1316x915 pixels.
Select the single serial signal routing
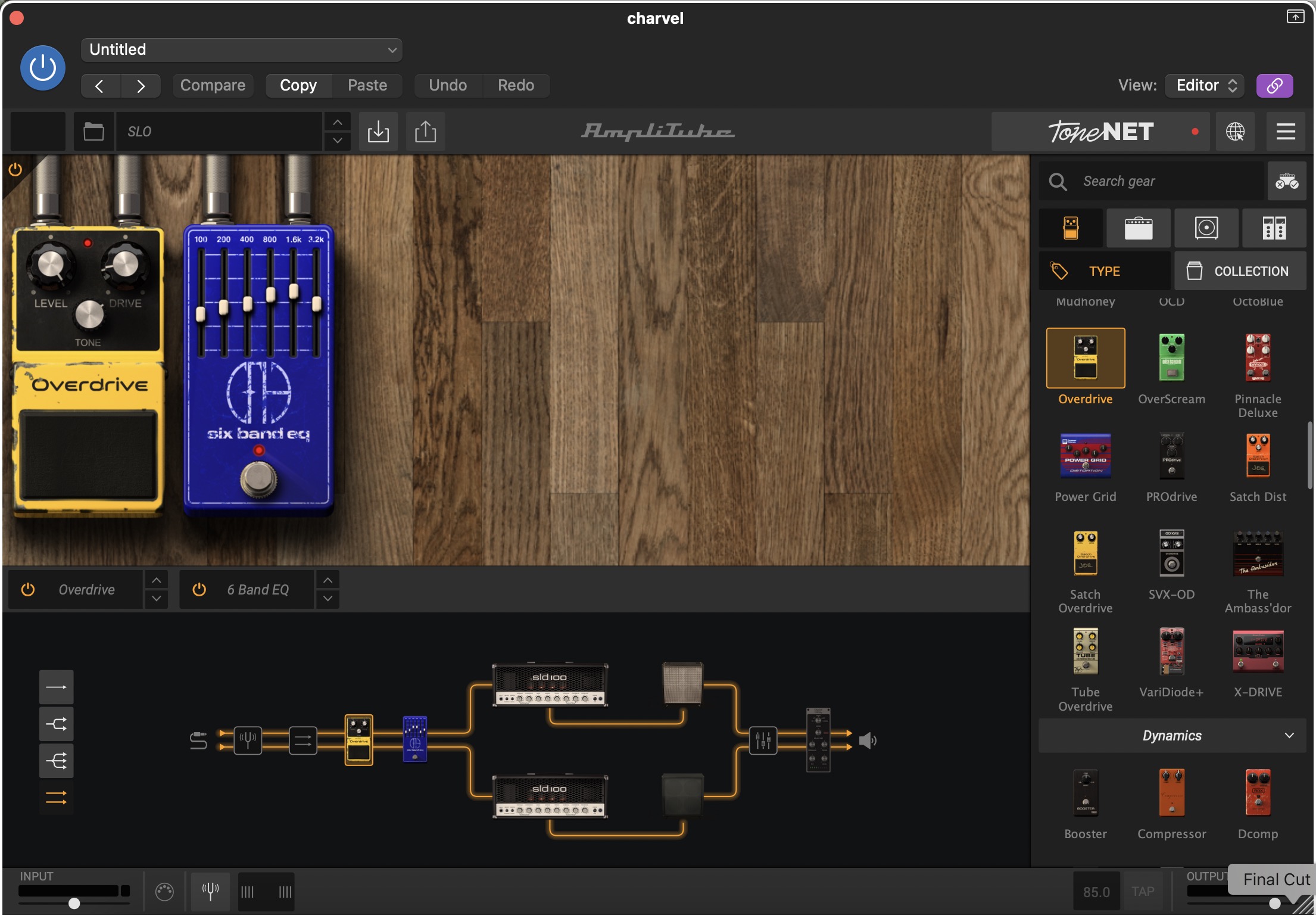(57, 687)
